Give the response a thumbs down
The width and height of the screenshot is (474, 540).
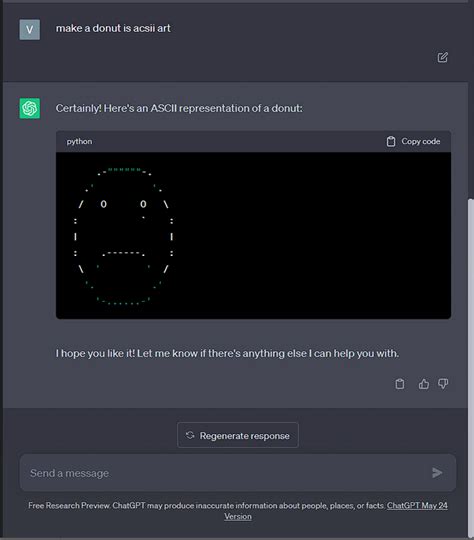coord(443,384)
